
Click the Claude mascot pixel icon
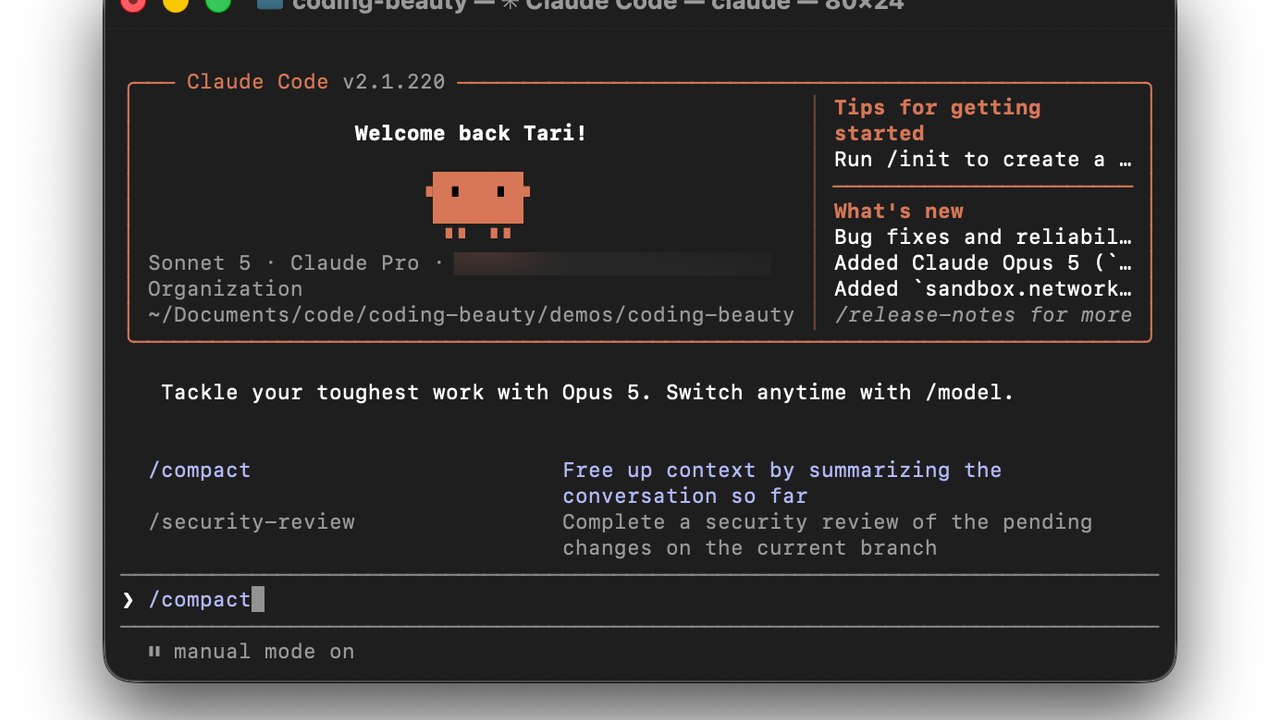478,205
